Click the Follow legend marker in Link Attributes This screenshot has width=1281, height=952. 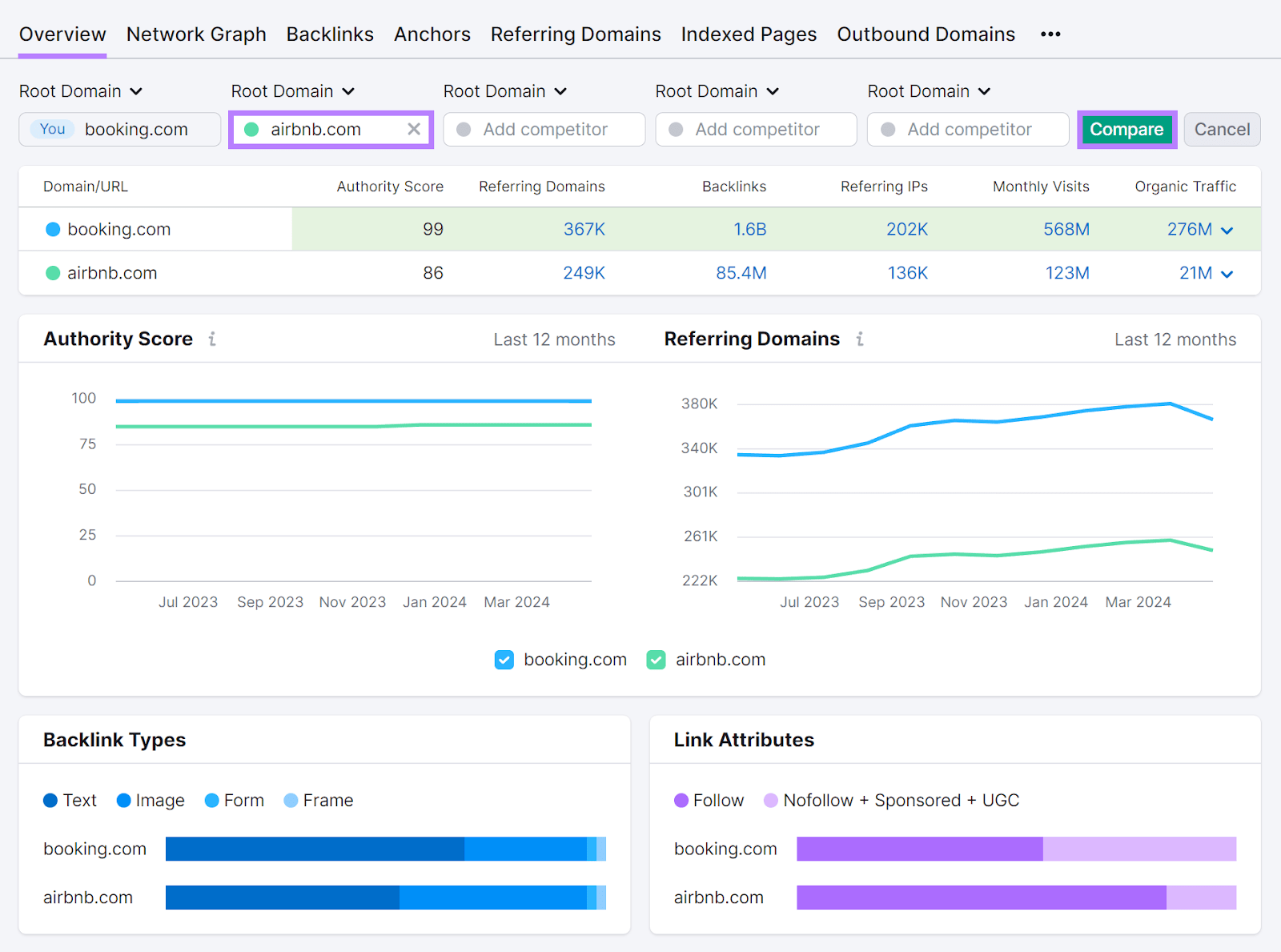click(681, 800)
